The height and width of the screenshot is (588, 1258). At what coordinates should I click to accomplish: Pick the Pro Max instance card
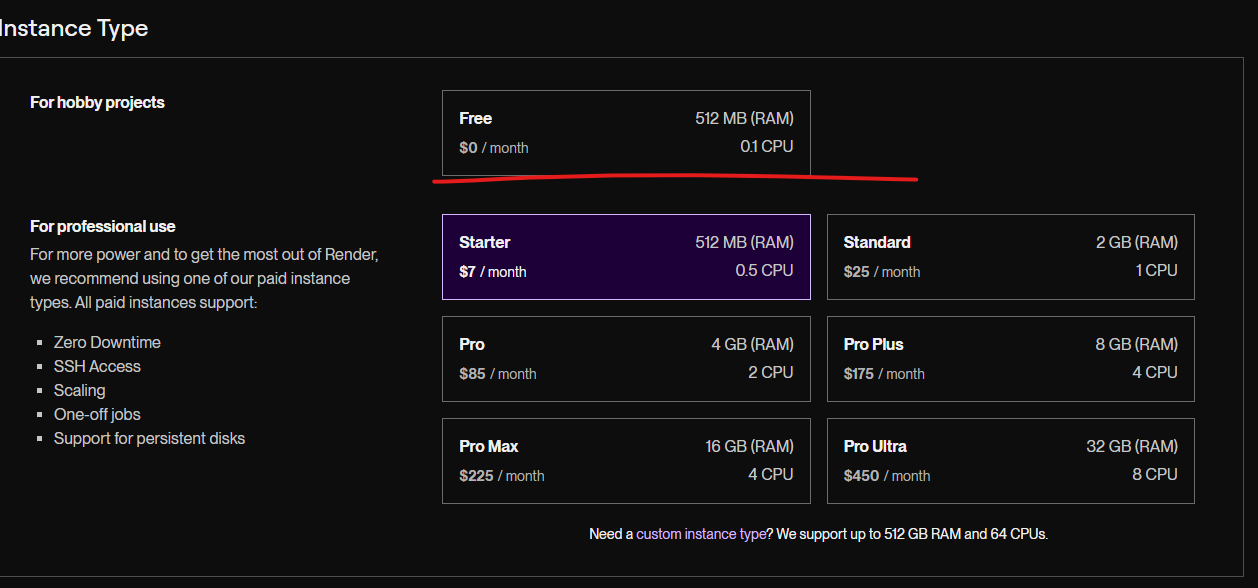point(626,461)
